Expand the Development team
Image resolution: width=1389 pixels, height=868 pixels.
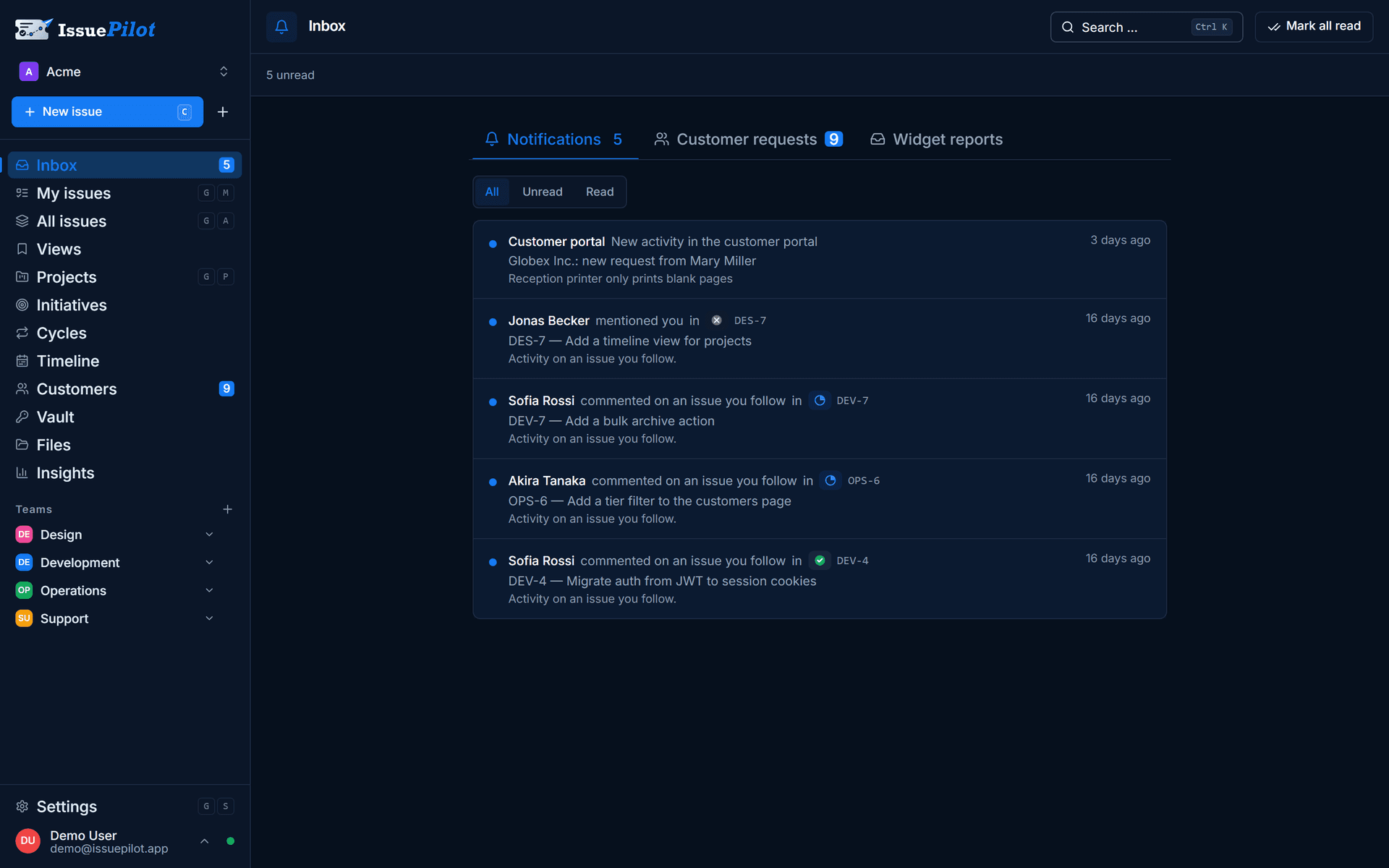(x=209, y=562)
